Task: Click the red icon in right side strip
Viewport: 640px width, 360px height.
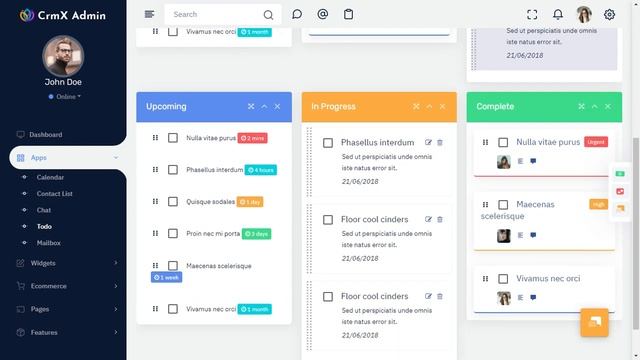Action: tap(620, 191)
